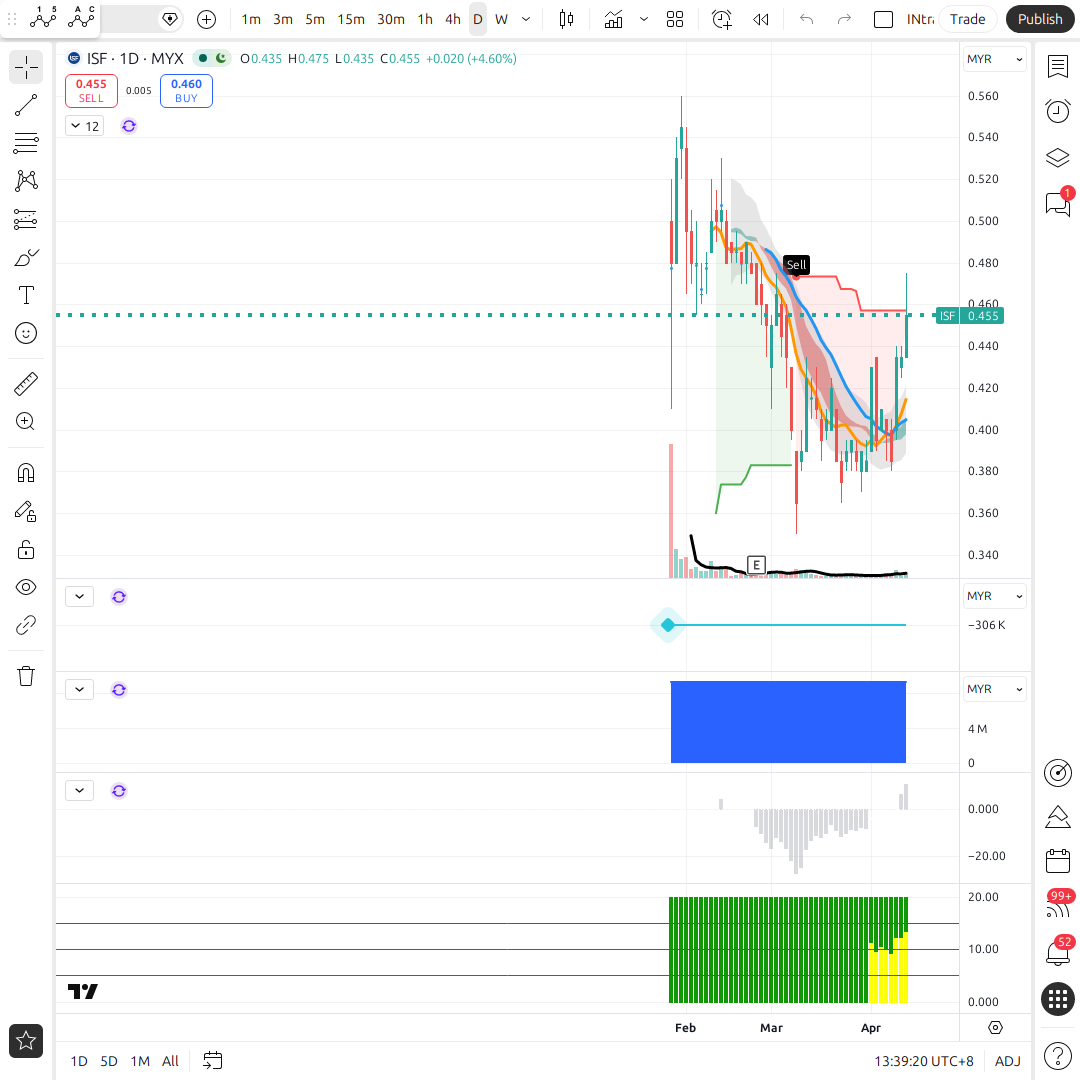Open the watchlist panel icon

coord(1057,66)
